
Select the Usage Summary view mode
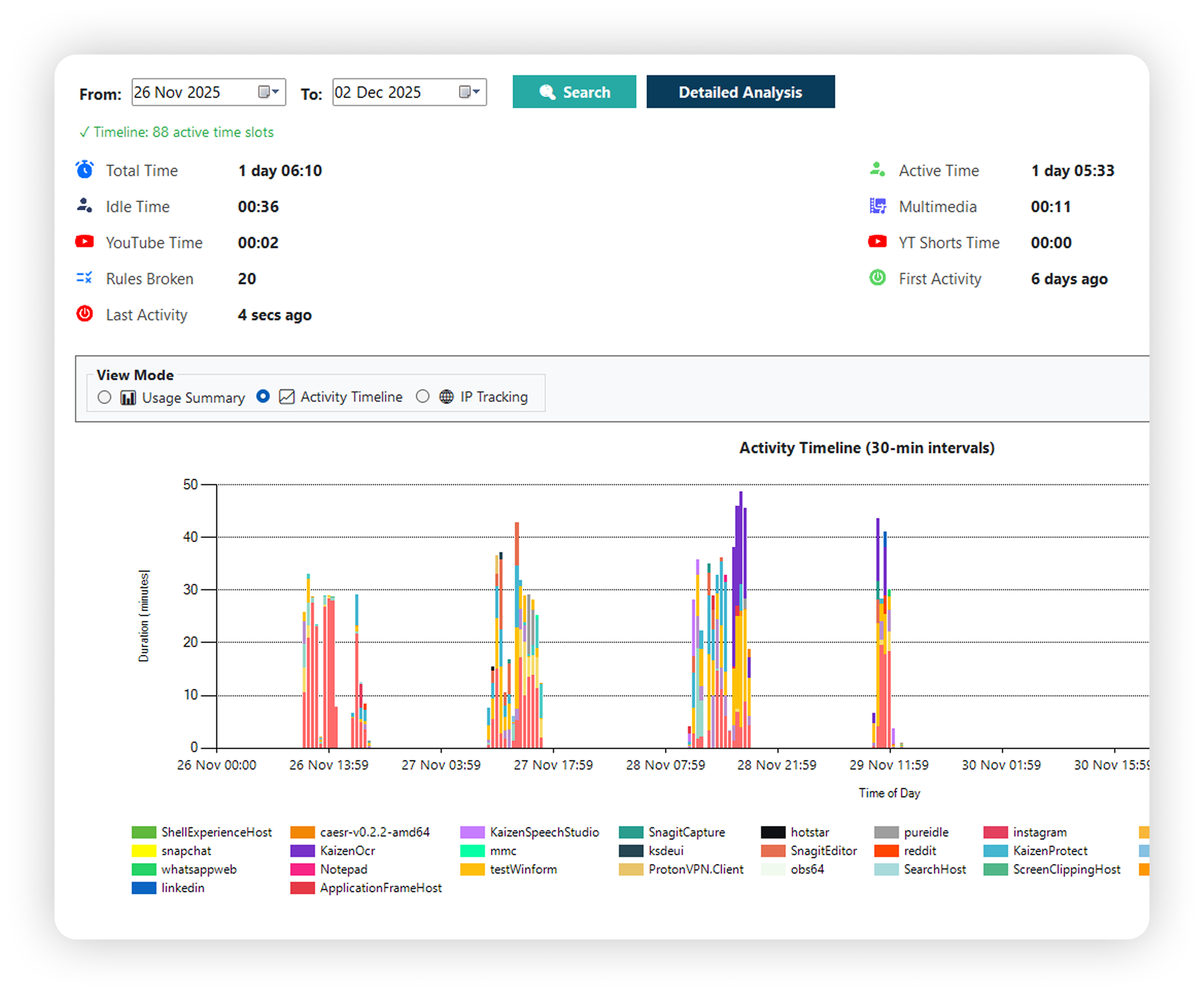(x=104, y=397)
